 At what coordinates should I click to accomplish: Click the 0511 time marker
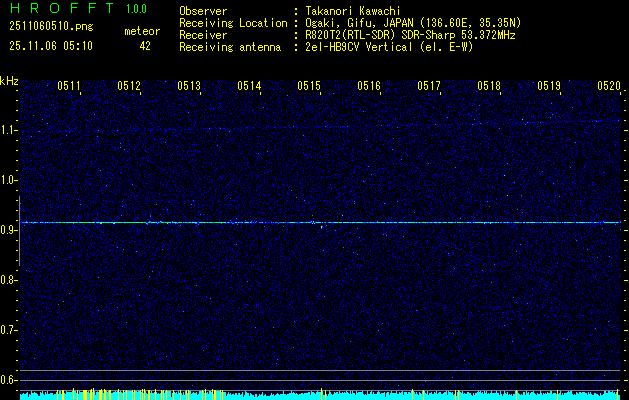69,86
